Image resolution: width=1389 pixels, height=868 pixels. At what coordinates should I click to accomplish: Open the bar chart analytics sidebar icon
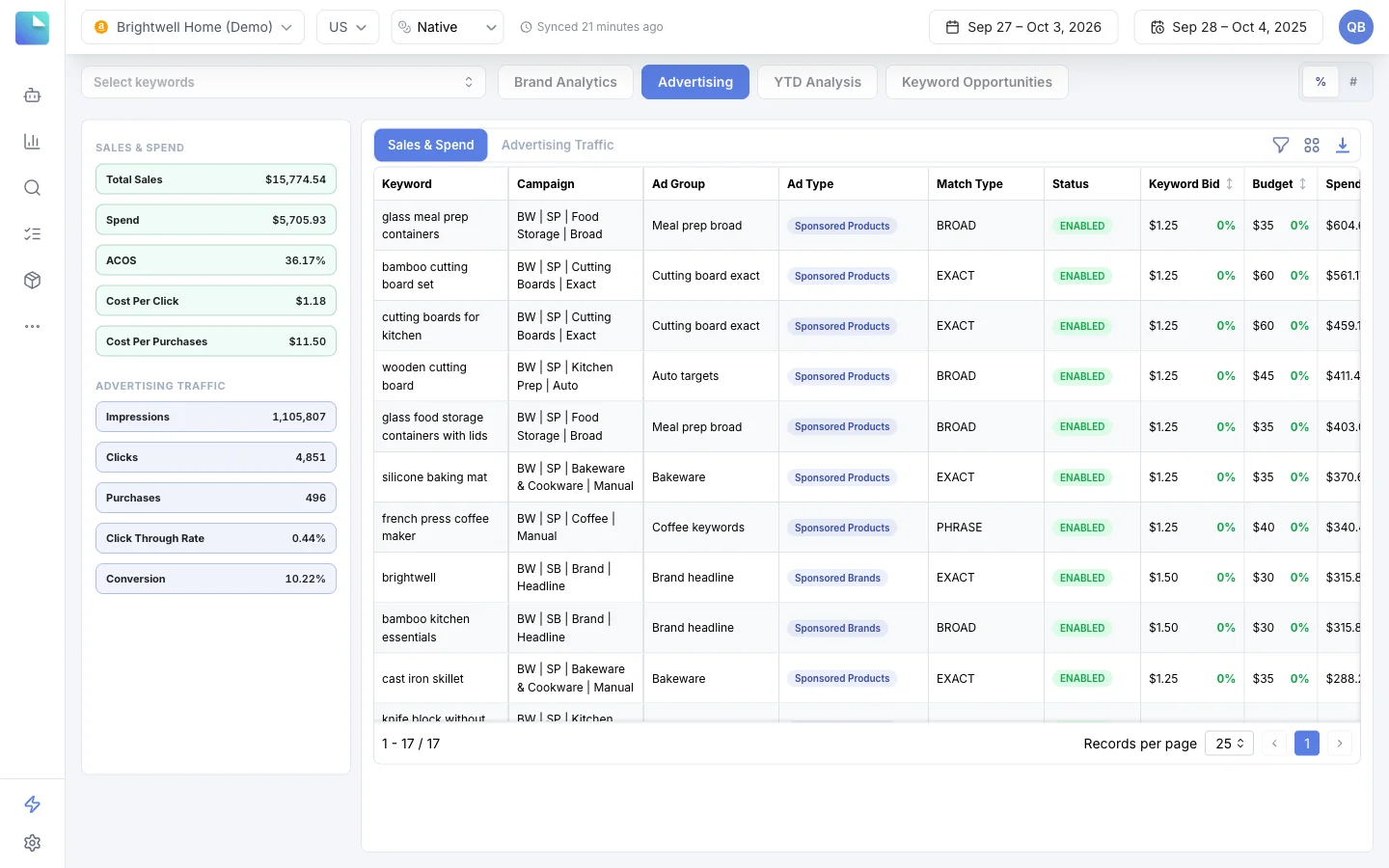[32, 142]
